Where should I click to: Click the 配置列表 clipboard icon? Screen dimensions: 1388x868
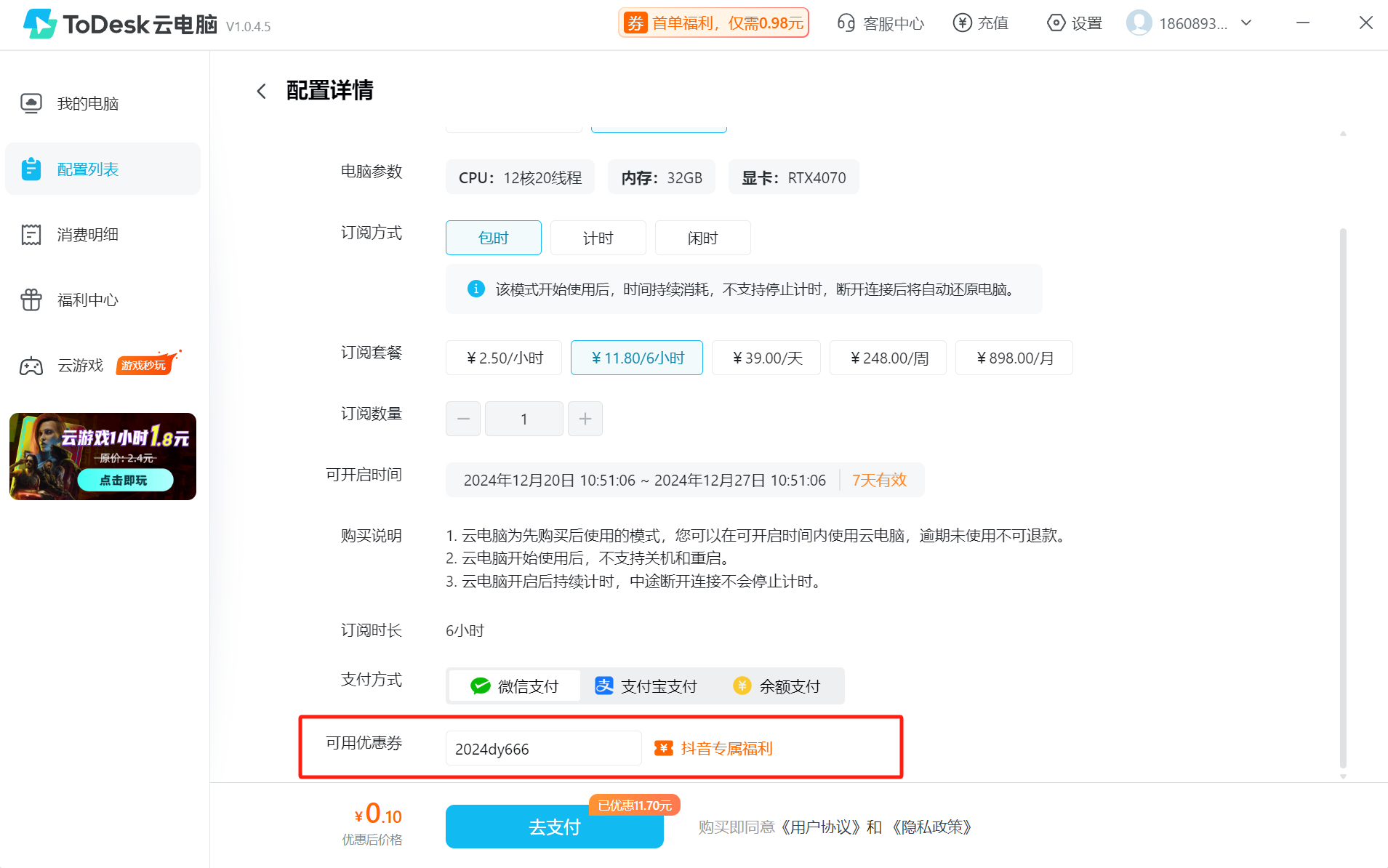tap(31, 169)
